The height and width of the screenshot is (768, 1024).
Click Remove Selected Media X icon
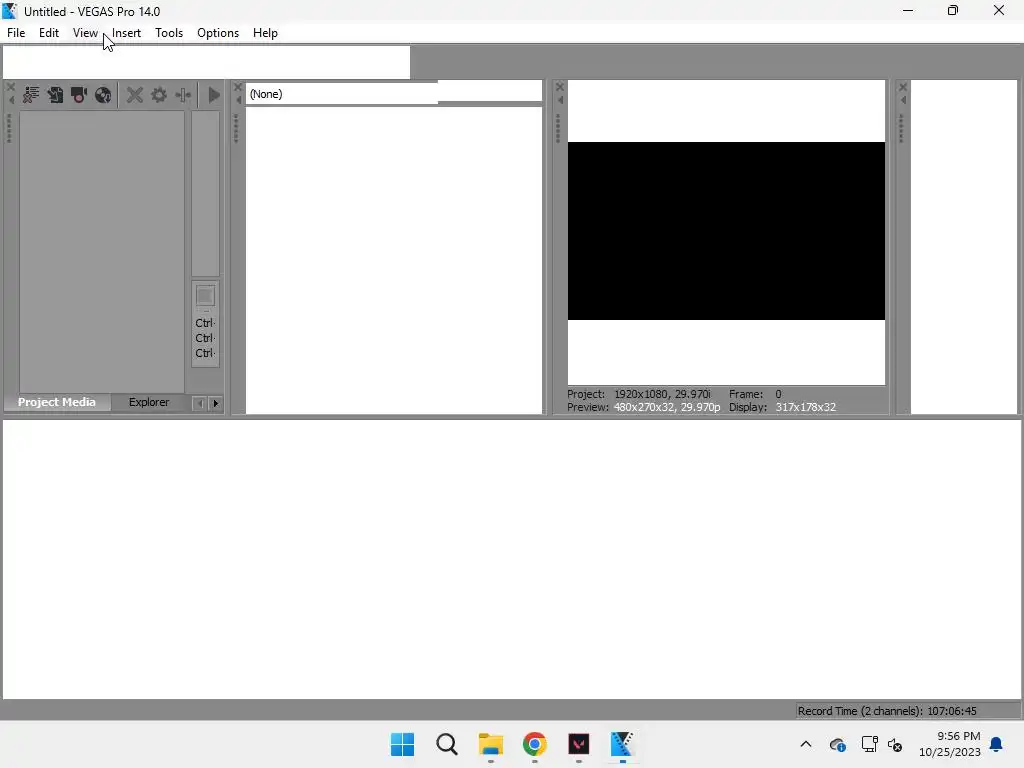click(135, 95)
